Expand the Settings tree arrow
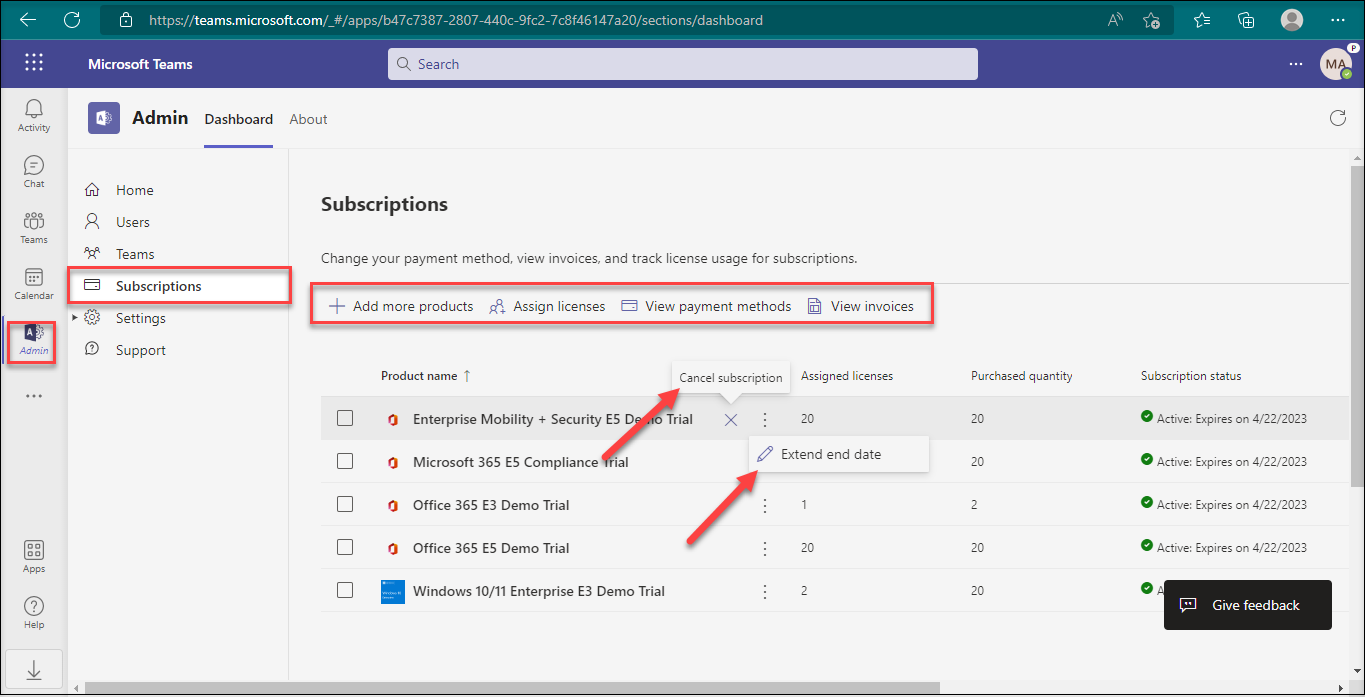 [x=75, y=318]
